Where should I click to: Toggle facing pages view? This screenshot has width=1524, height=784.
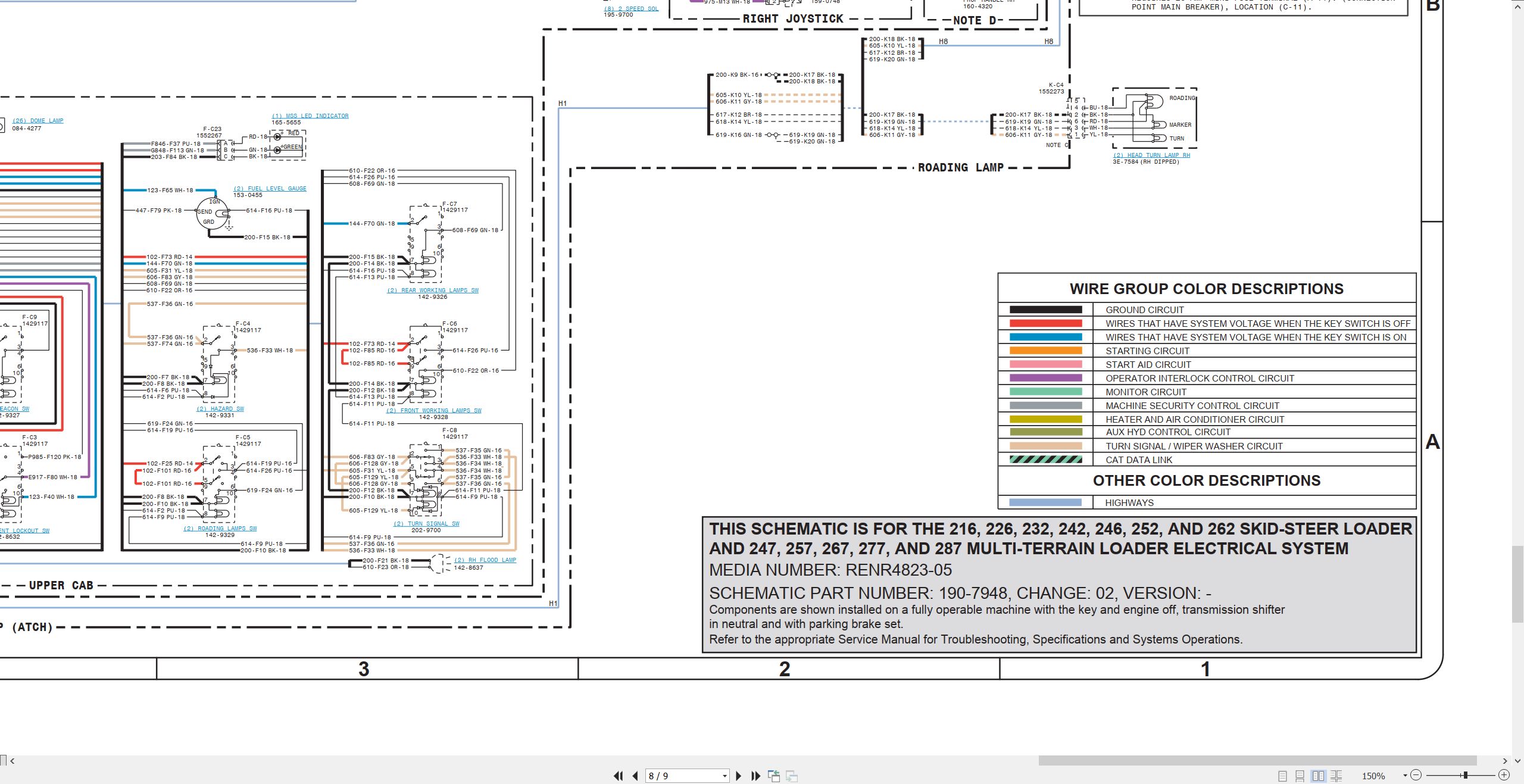(x=1319, y=776)
